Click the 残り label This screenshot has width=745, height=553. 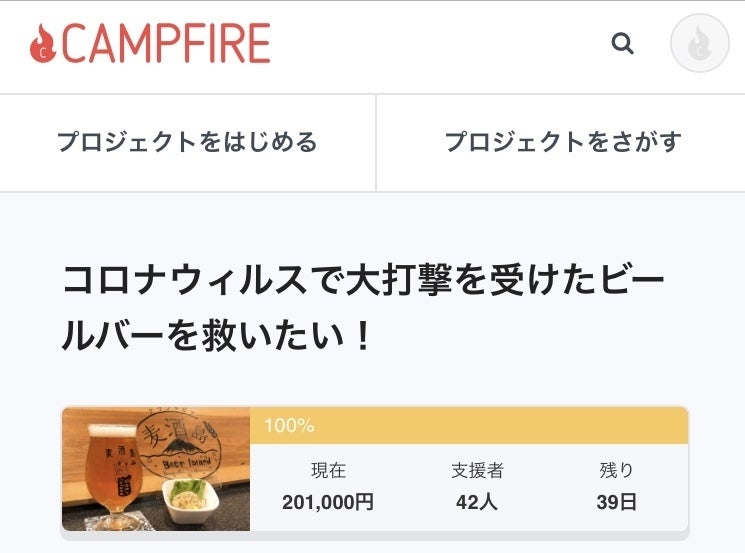pos(616,470)
